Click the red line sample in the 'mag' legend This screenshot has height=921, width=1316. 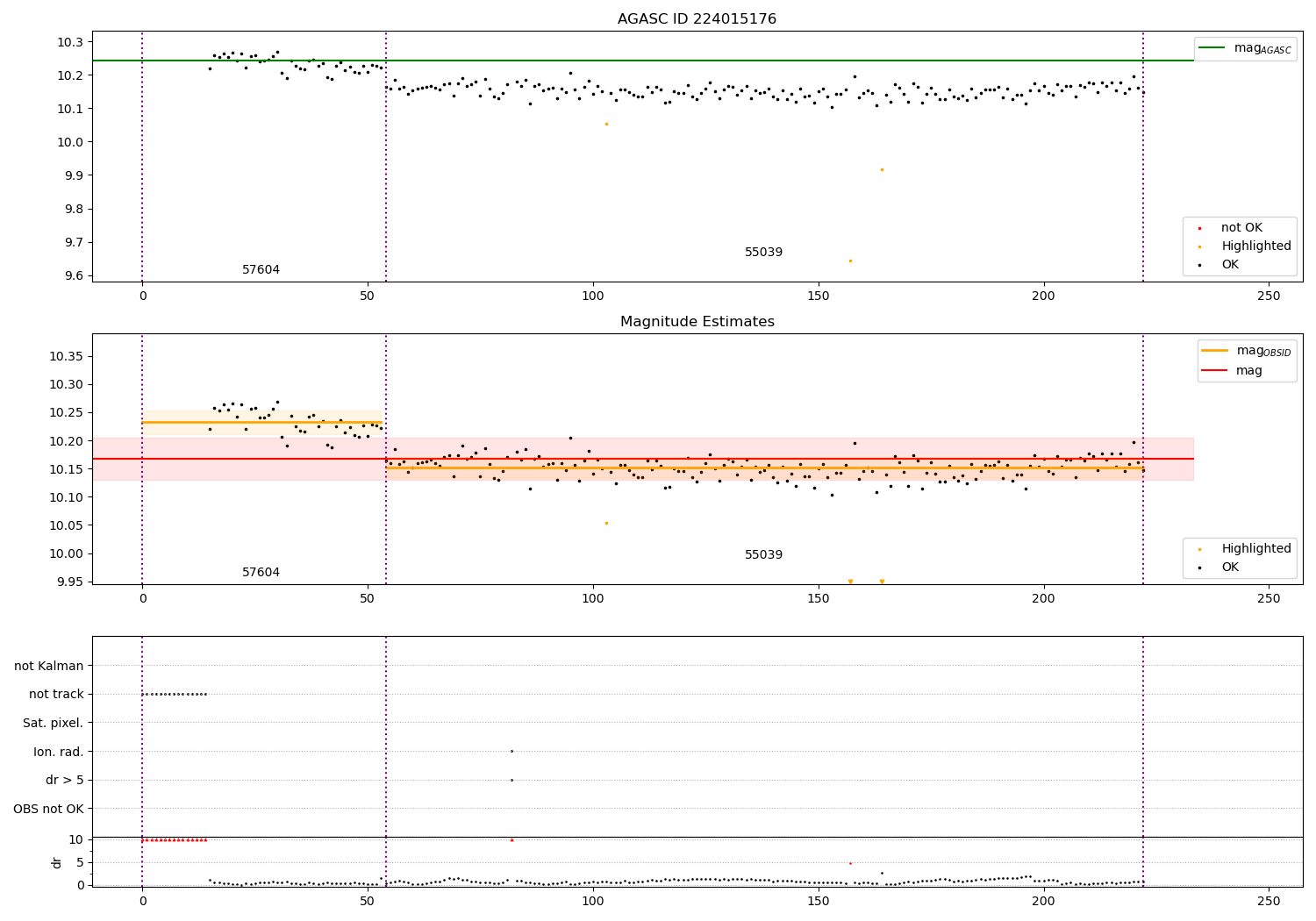pyautogui.click(x=1214, y=370)
